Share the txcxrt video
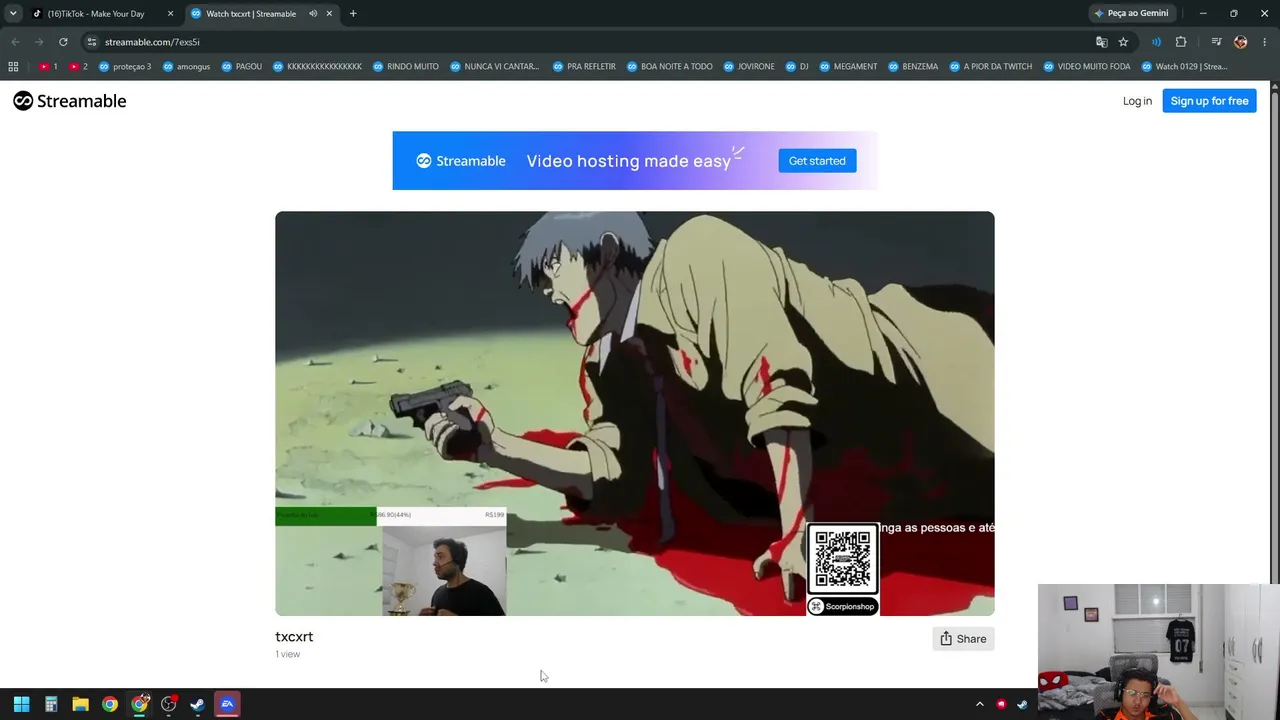1280x720 pixels. (x=963, y=639)
